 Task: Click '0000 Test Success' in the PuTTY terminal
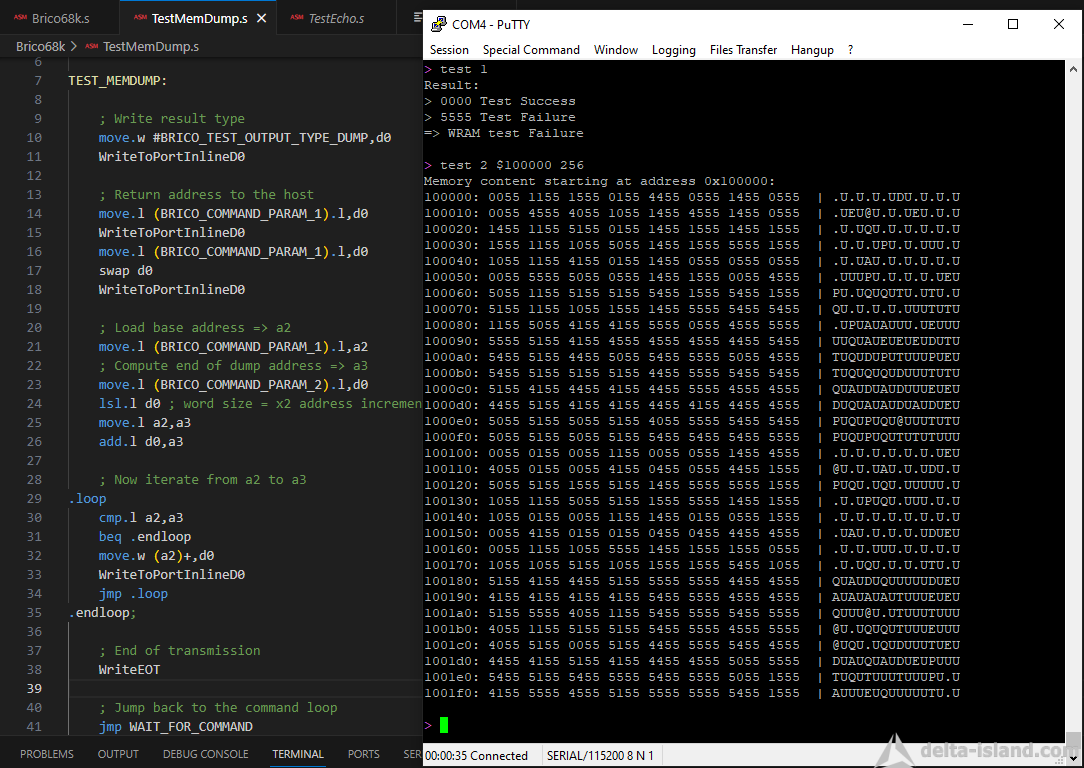coord(507,101)
